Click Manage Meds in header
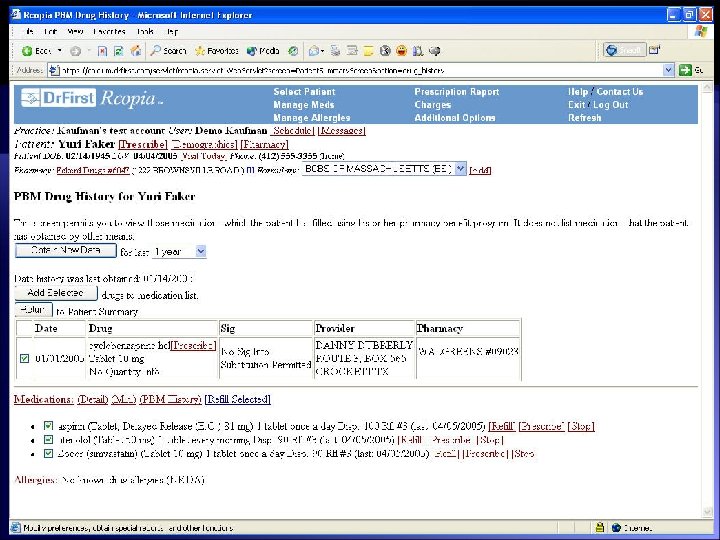The image size is (720, 540). coord(304,105)
